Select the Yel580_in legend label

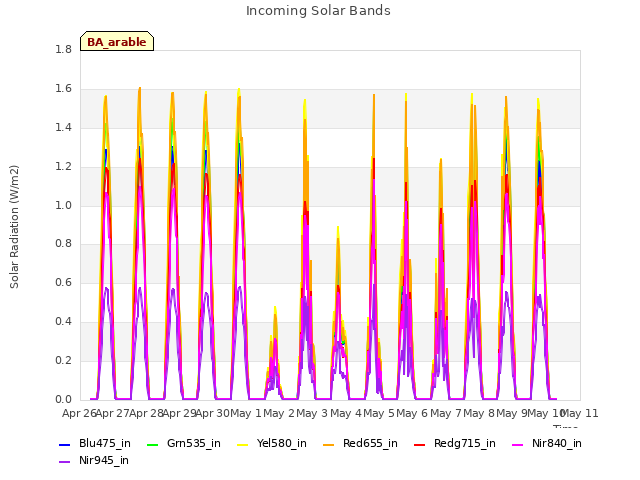click(x=282, y=444)
